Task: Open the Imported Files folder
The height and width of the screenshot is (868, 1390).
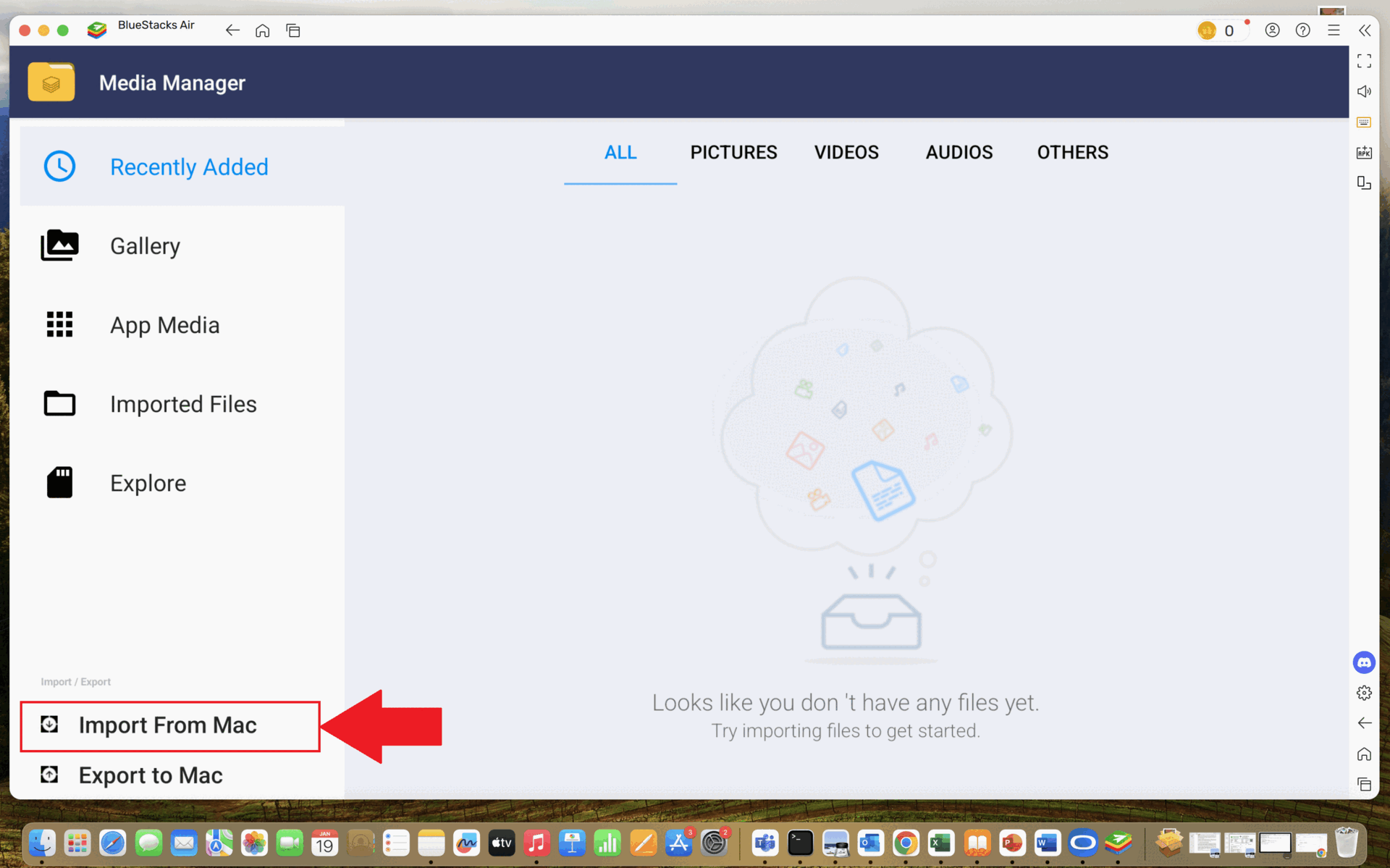Action: [x=183, y=404]
